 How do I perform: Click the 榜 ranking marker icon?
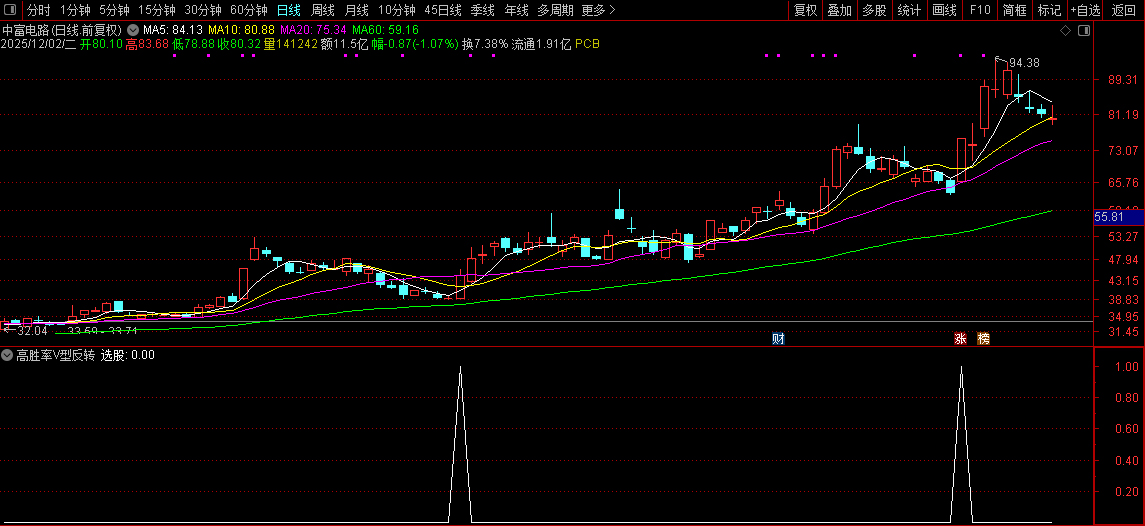coord(983,339)
